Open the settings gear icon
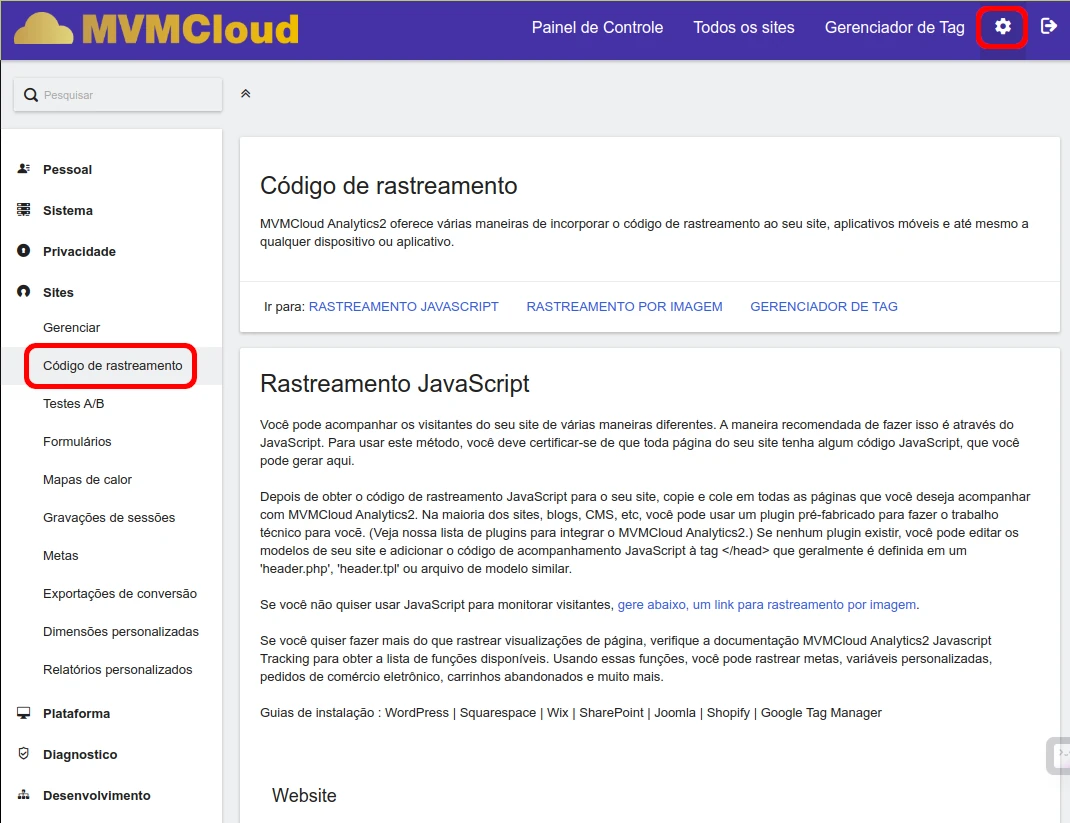The image size is (1070, 823). (1002, 27)
